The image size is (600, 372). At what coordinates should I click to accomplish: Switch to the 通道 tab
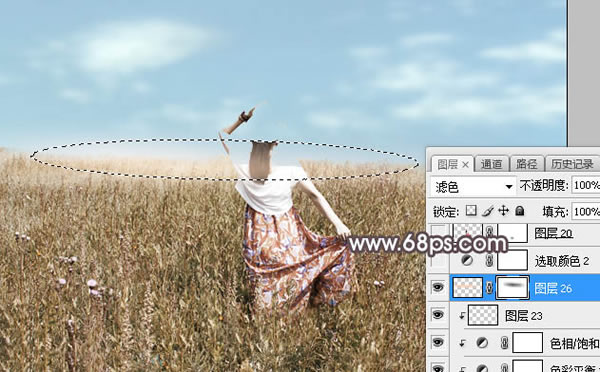point(491,164)
